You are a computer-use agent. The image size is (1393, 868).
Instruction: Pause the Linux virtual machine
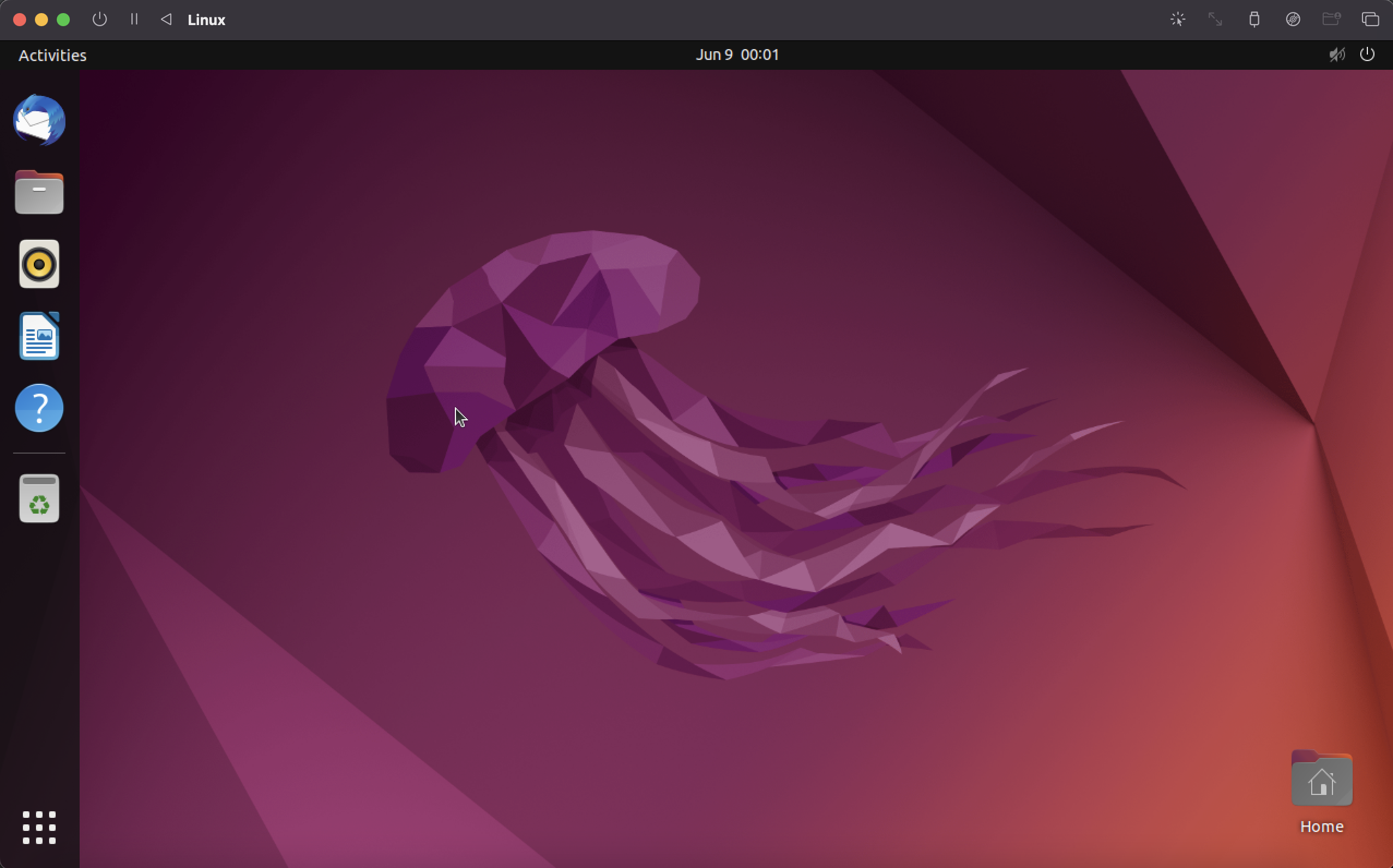(x=134, y=20)
